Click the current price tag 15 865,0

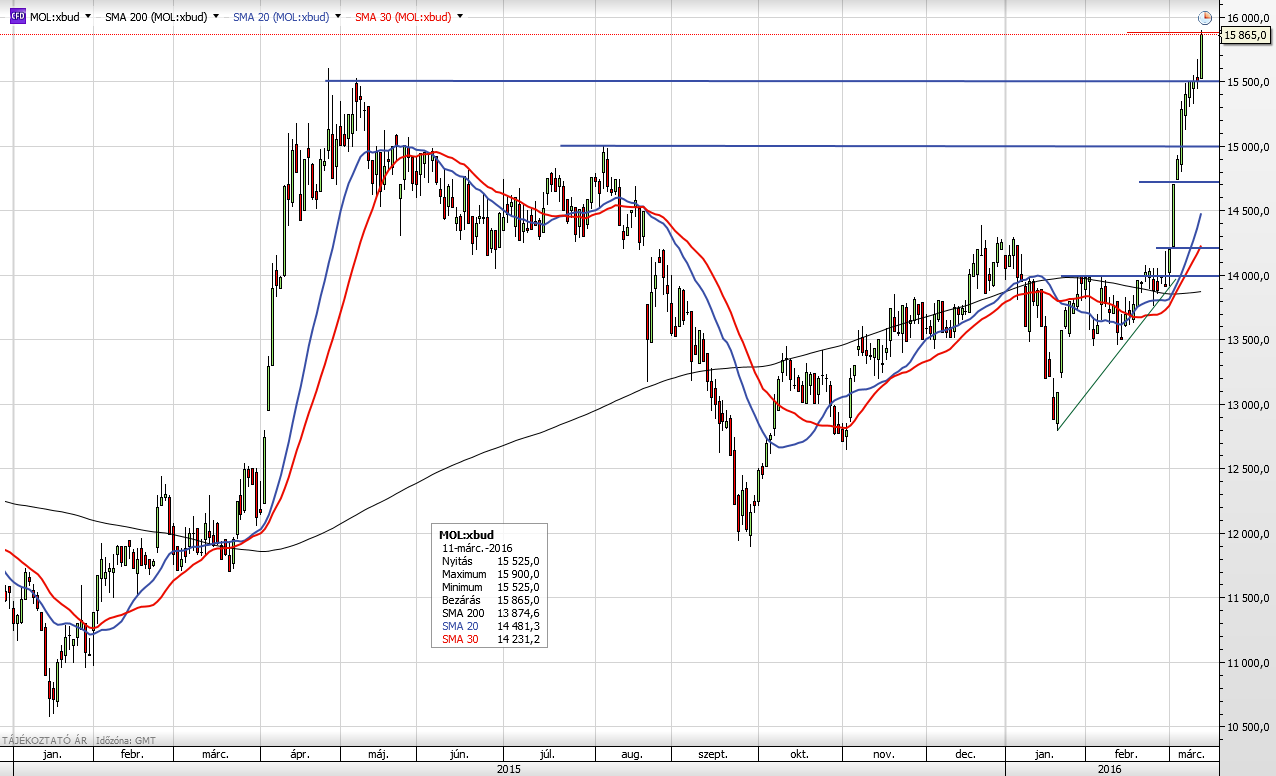pyautogui.click(x=1246, y=35)
